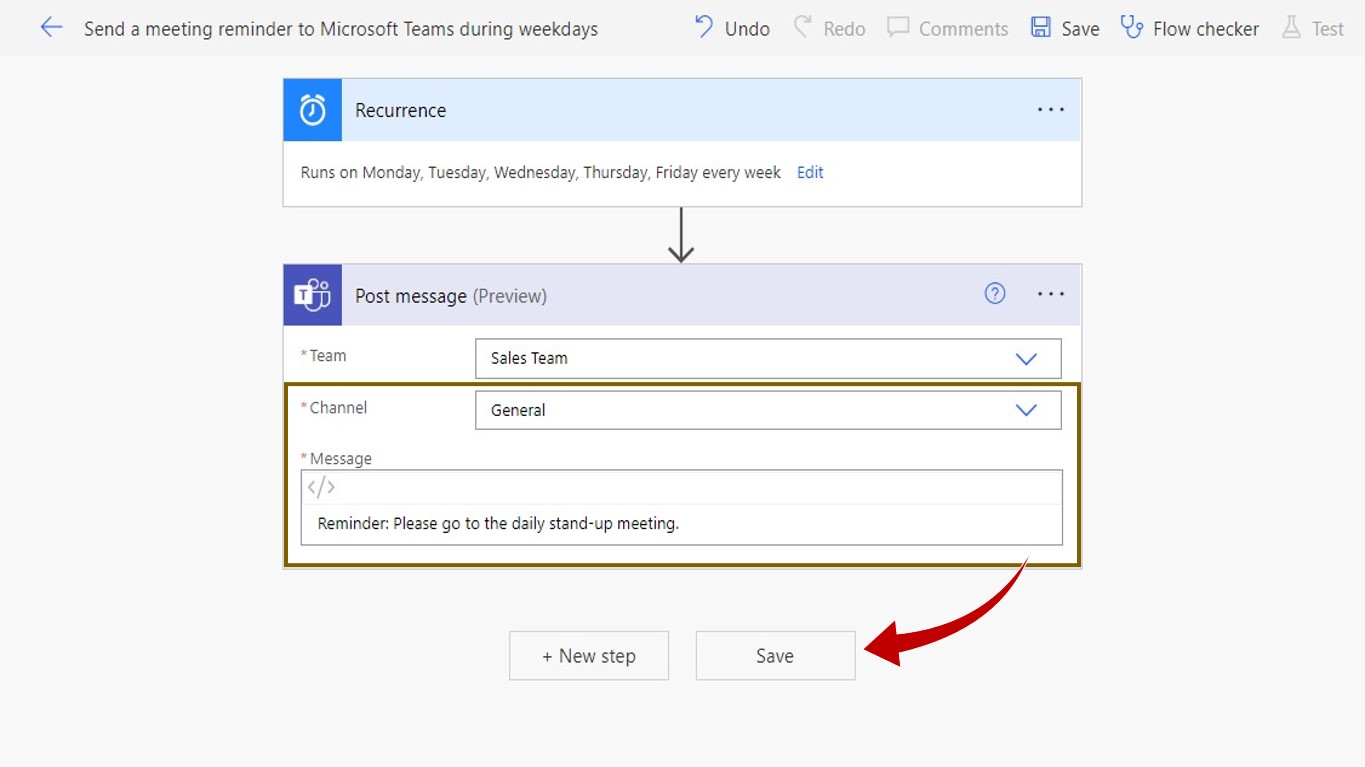Click the Recurrence clock icon
Image resolution: width=1365 pixels, height=767 pixels.
(312, 110)
